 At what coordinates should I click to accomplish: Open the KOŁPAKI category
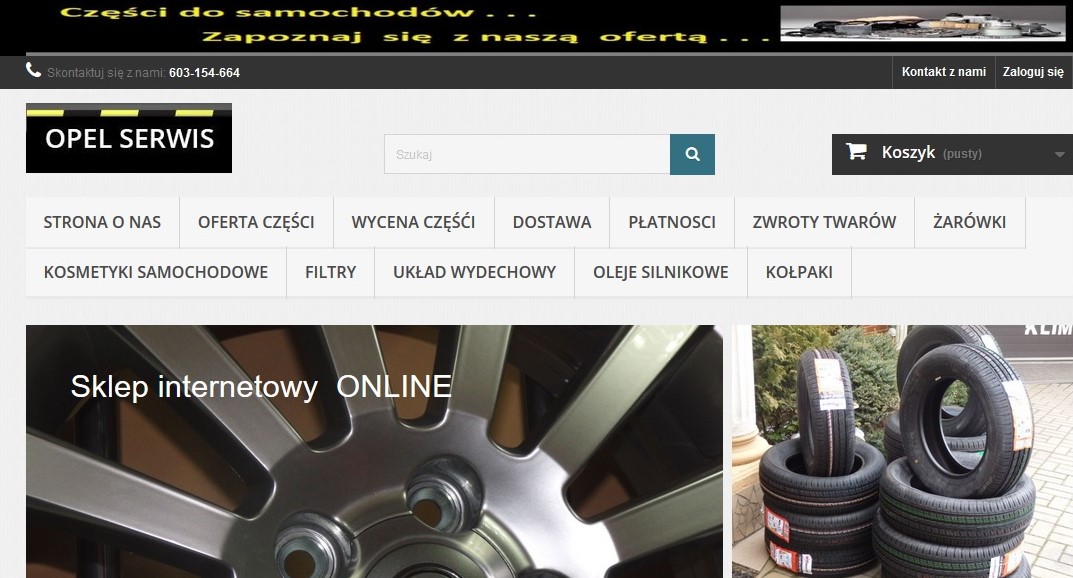799,272
